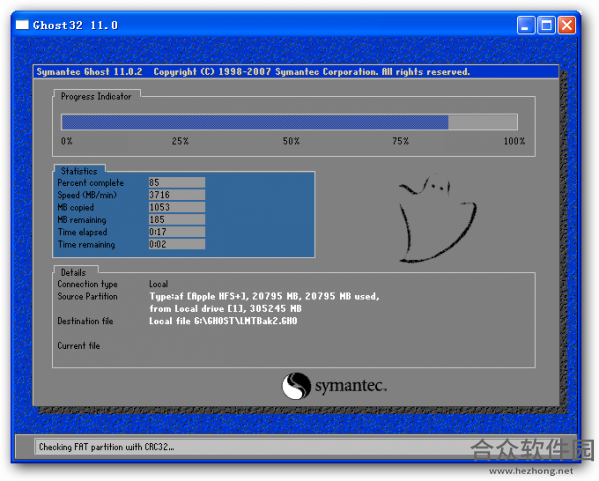This screenshot has height=481, width=599.
Task: Click the MB remaining value 185
Action: pyautogui.click(x=176, y=219)
